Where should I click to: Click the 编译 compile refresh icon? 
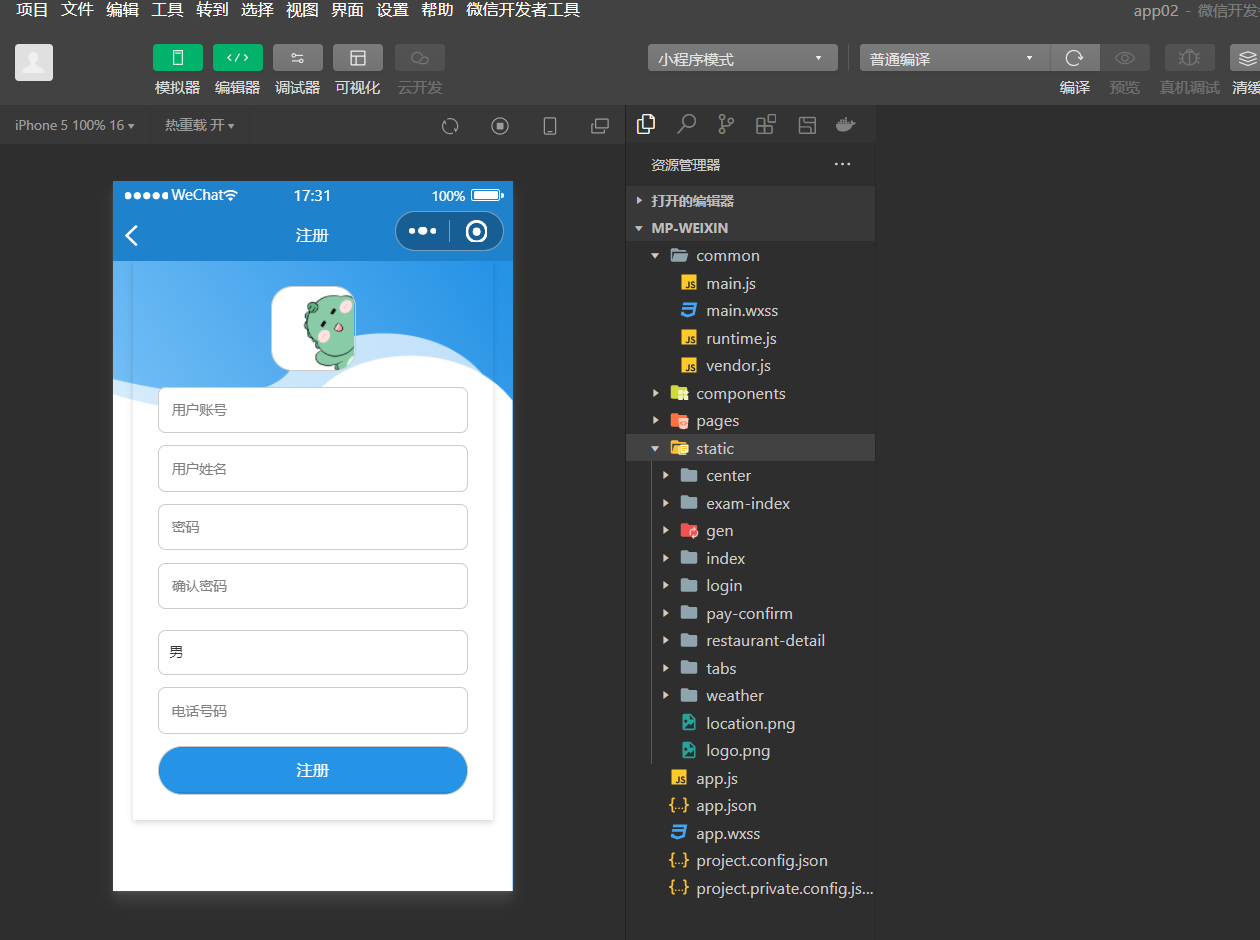pyautogui.click(x=1075, y=58)
